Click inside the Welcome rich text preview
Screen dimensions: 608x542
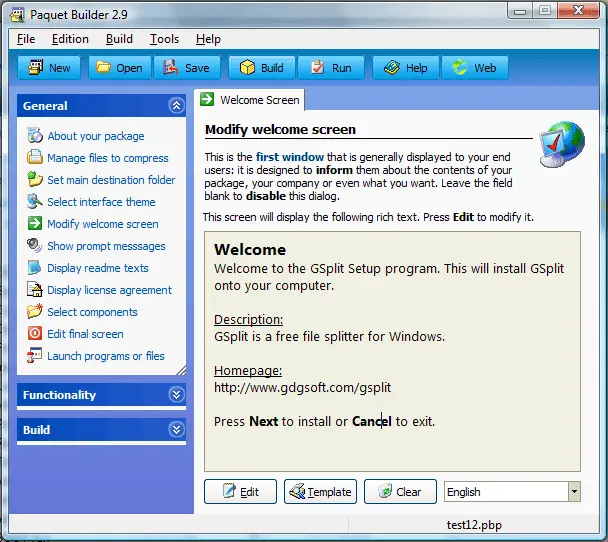[x=392, y=351]
